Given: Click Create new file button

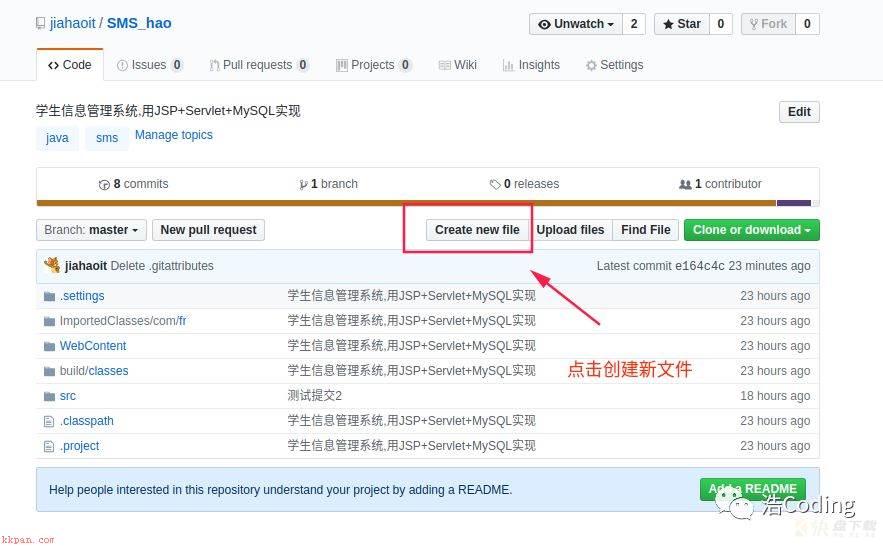Looking at the screenshot, I should tap(477, 230).
